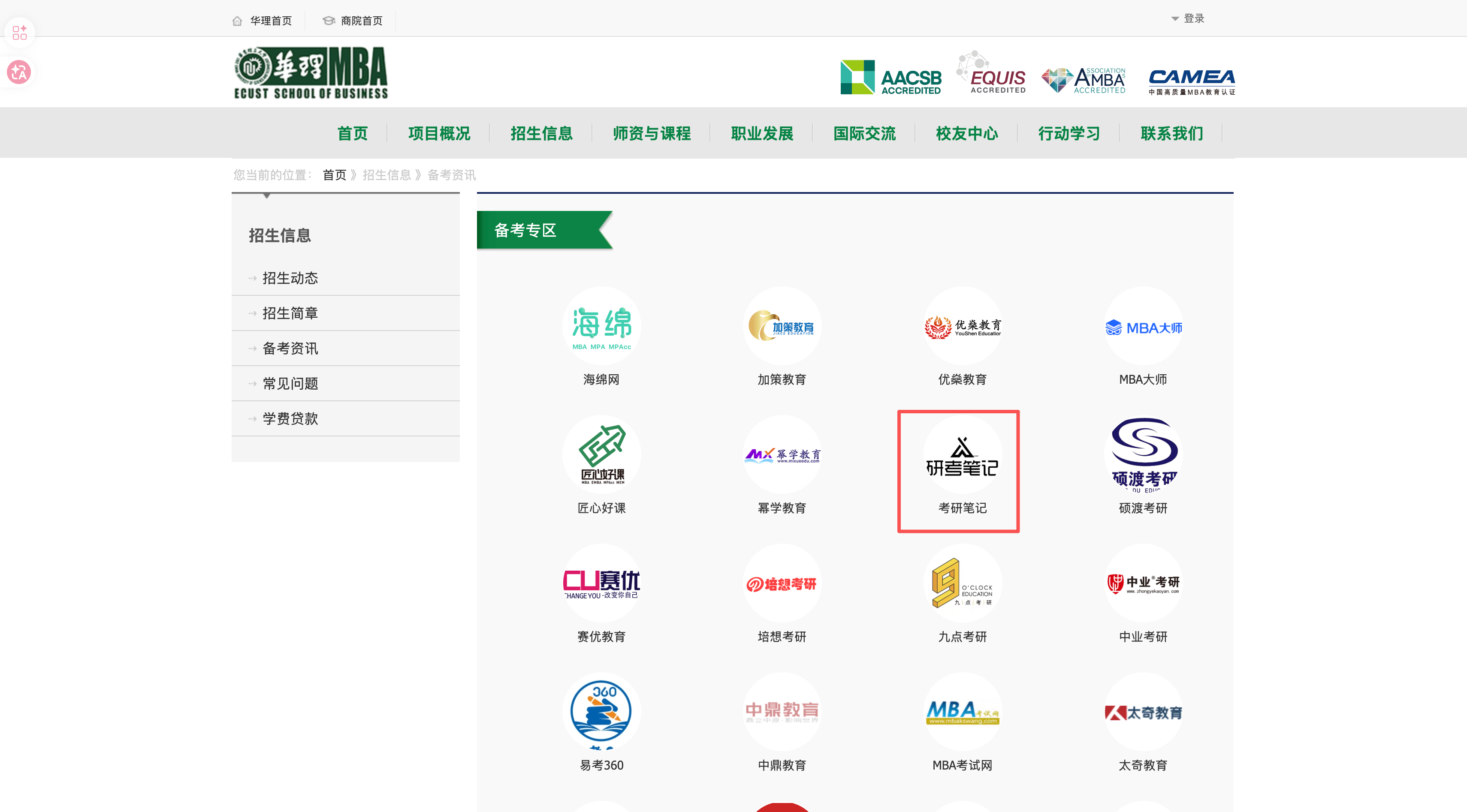Click the 中业考研 text label
1467x812 pixels.
[1143, 637]
